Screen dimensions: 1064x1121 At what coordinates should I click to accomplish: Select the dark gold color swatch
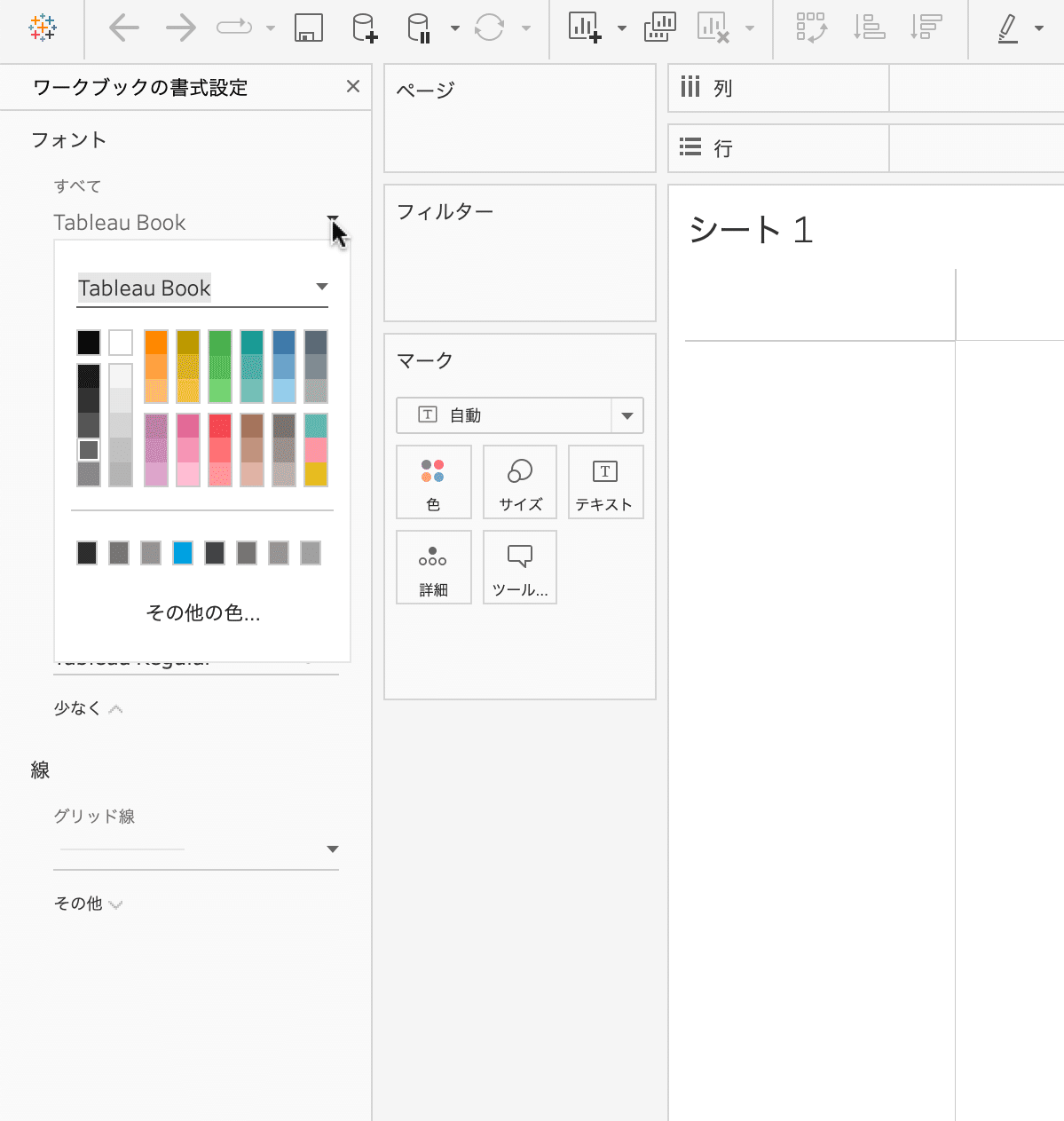188,343
